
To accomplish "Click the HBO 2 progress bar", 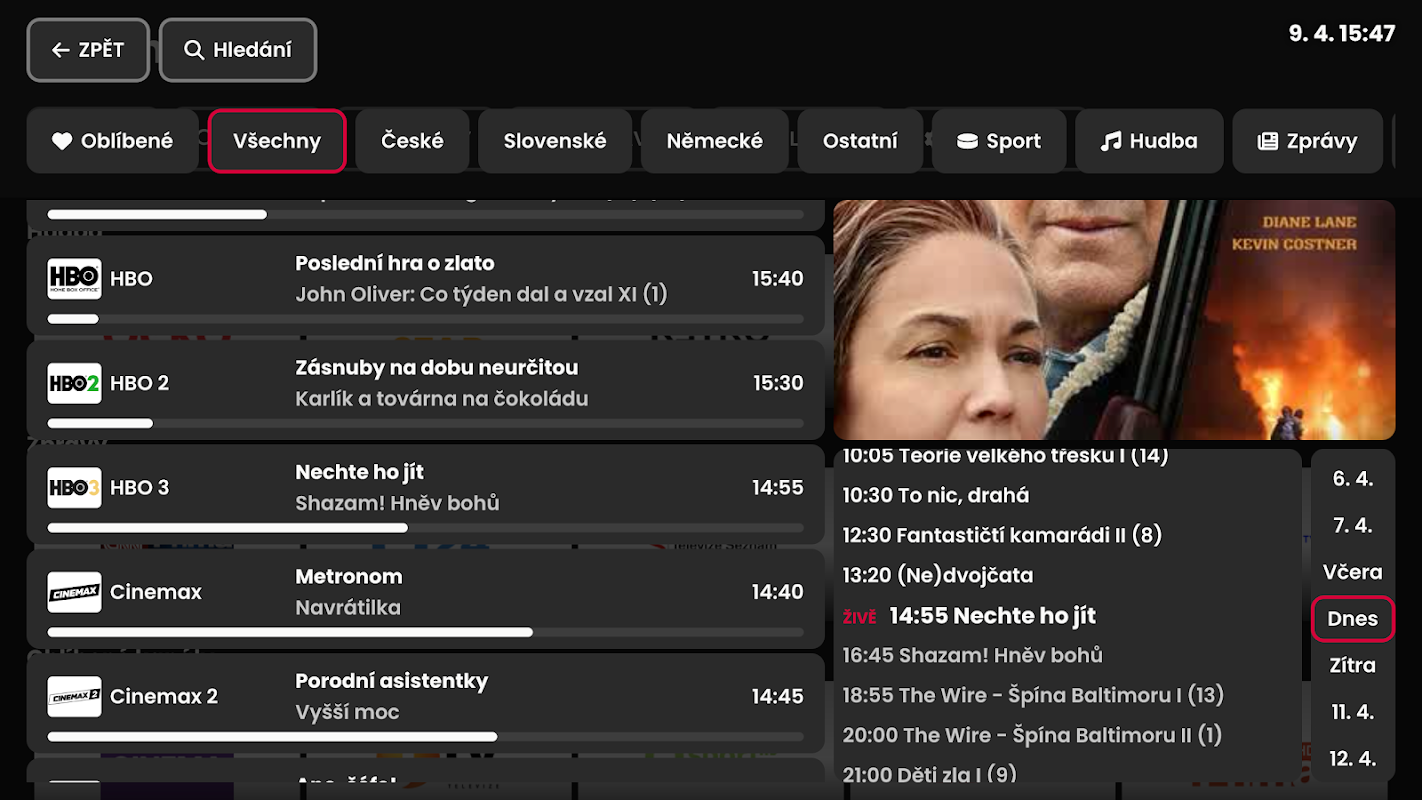I will [x=425, y=423].
